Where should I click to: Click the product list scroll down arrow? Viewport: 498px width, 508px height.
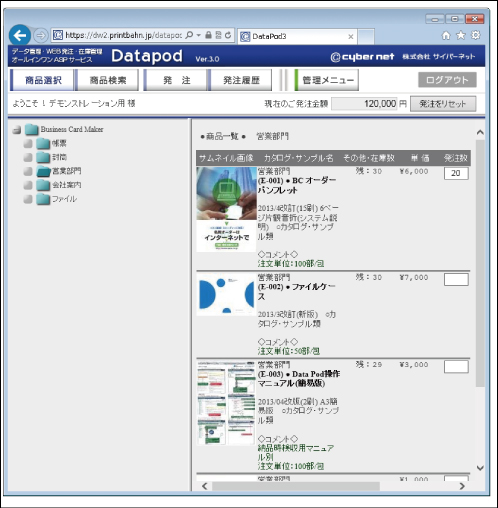480,468
